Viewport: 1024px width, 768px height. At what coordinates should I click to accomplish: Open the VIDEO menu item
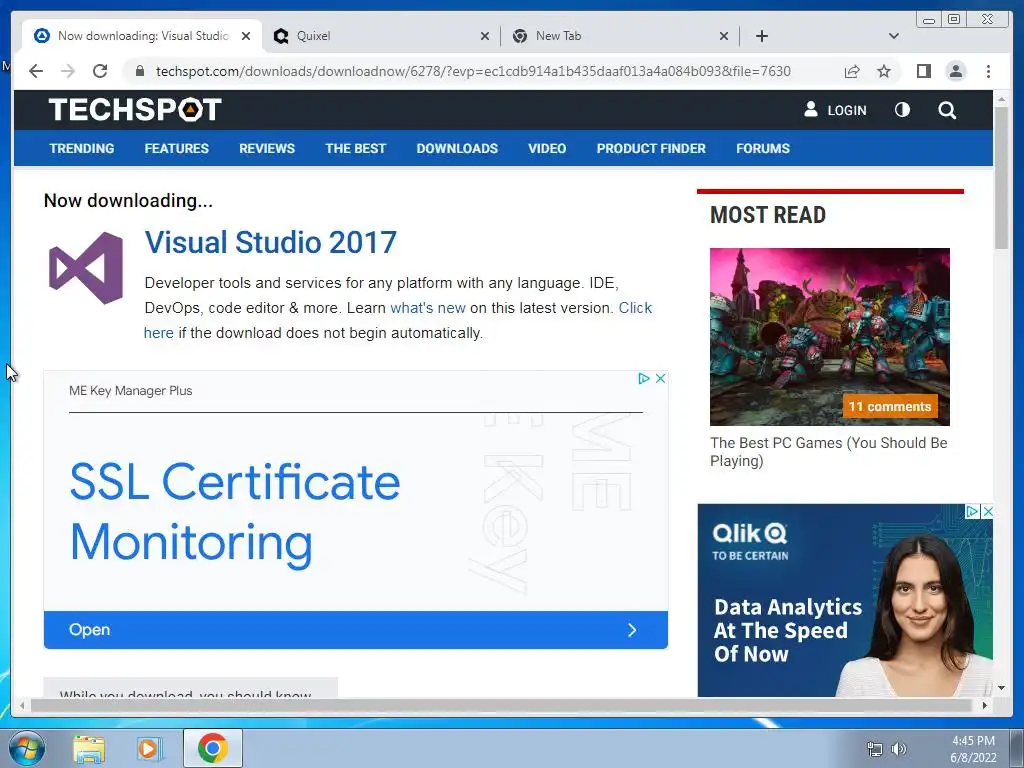tap(547, 148)
